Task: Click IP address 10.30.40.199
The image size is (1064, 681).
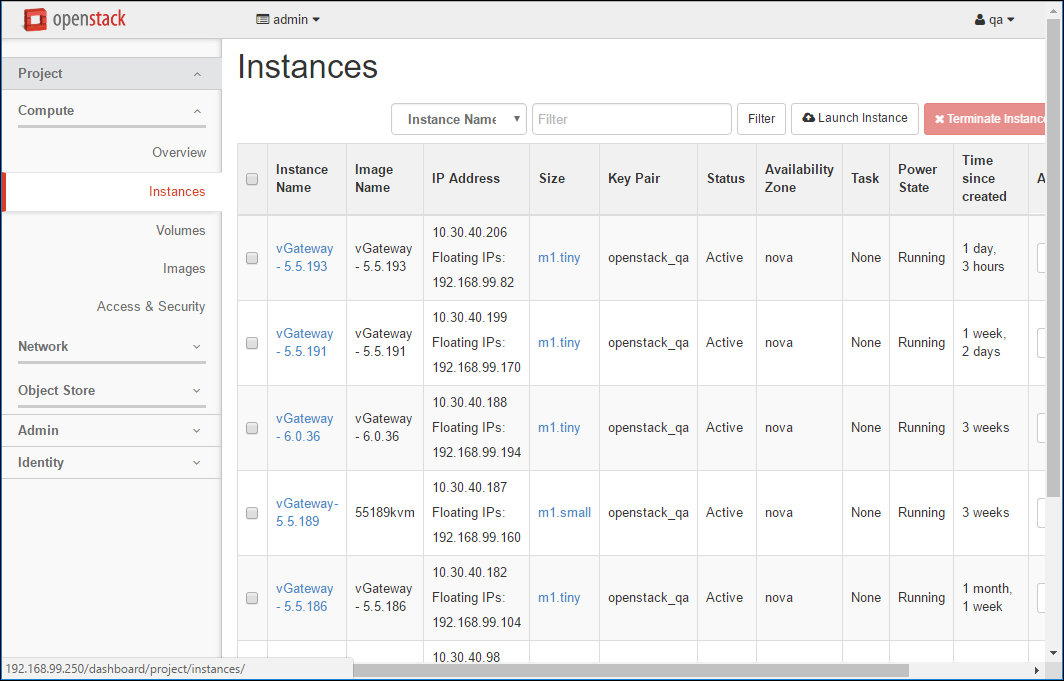Action: pyautogui.click(x=470, y=317)
